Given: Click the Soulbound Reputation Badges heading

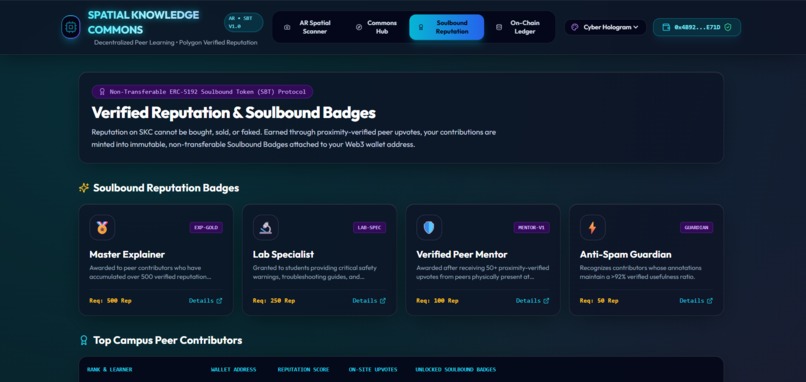Looking at the screenshot, I should (x=166, y=188).
